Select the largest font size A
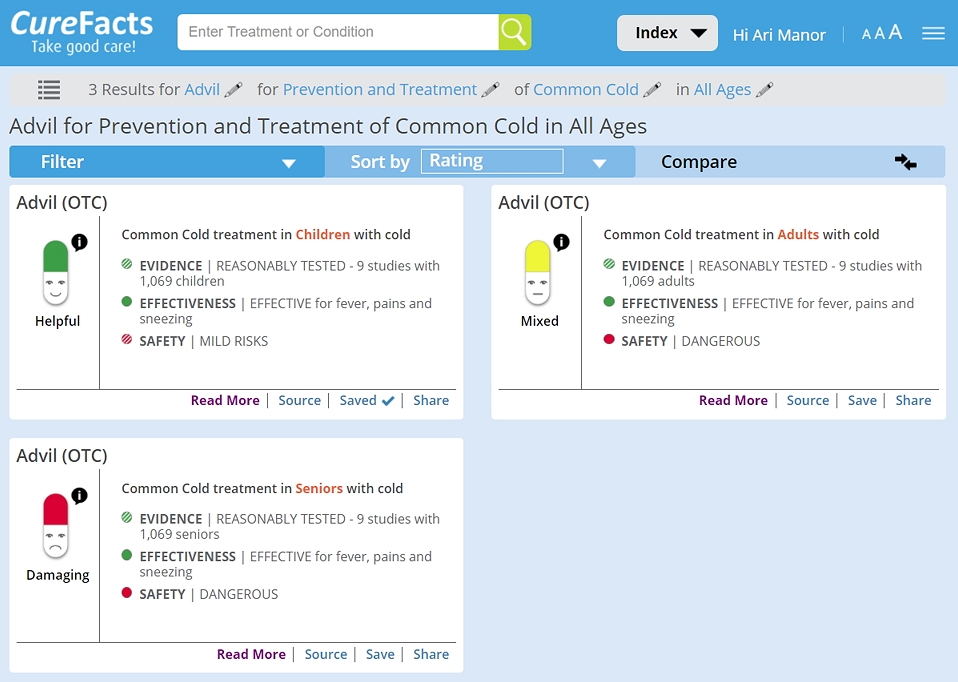Screen dimensions: 958x682 pyautogui.click(x=895, y=32)
